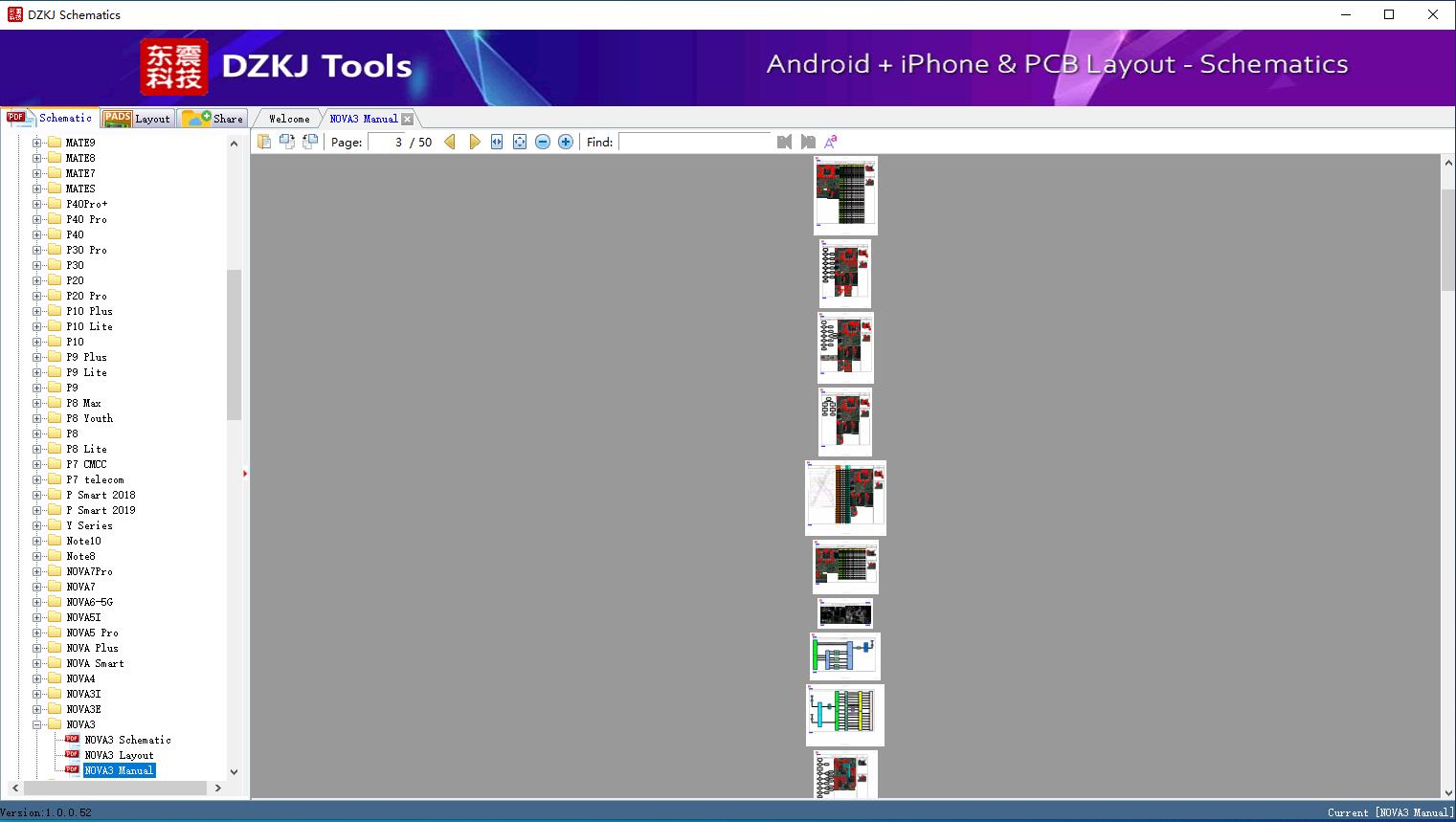The image size is (1456, 822).
Task: Expand the MATE7 folder
Action: [37, 173]
